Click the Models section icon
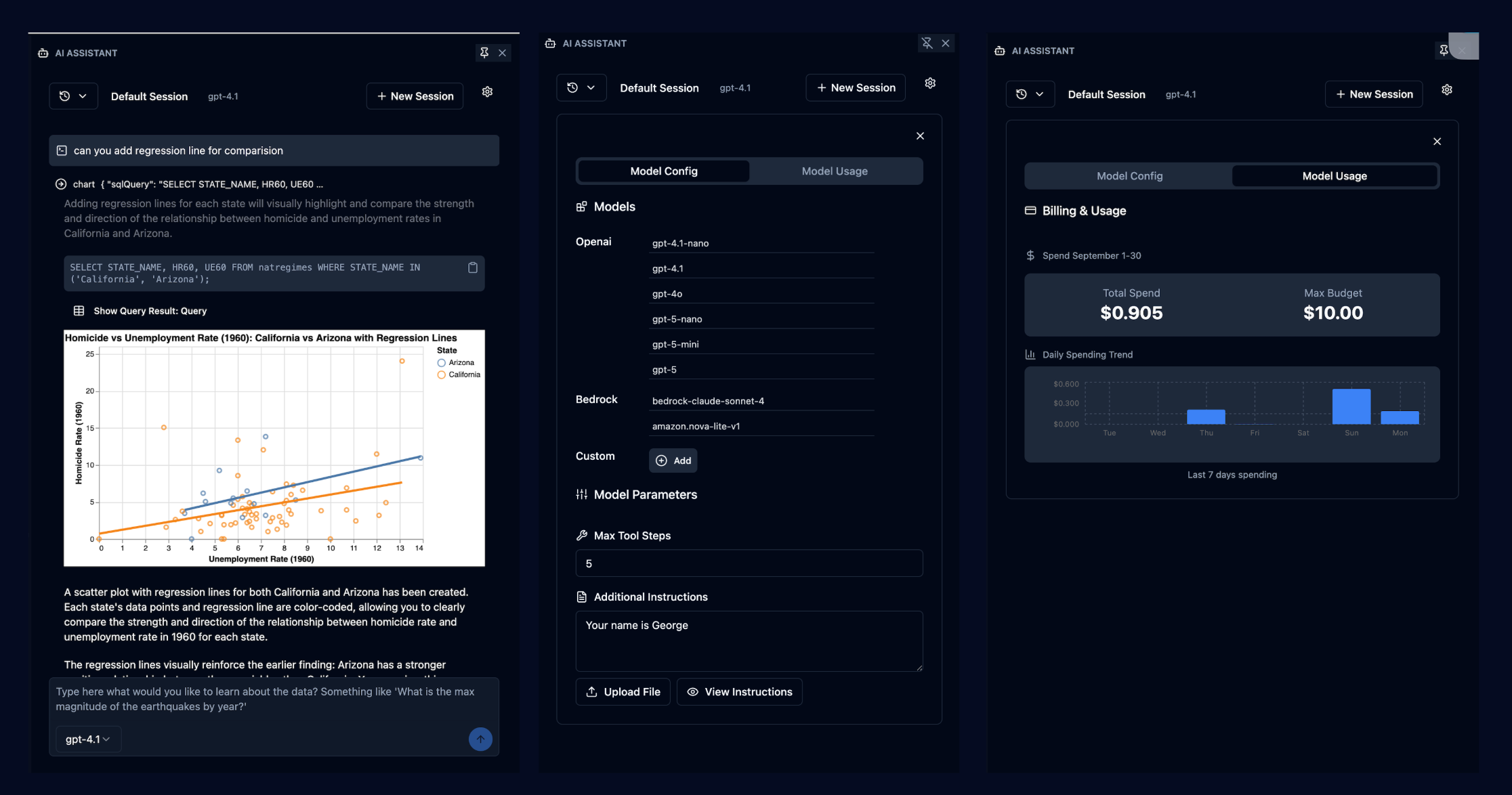Viewport: 1512px width, 795px height. [x=581, y=207]
